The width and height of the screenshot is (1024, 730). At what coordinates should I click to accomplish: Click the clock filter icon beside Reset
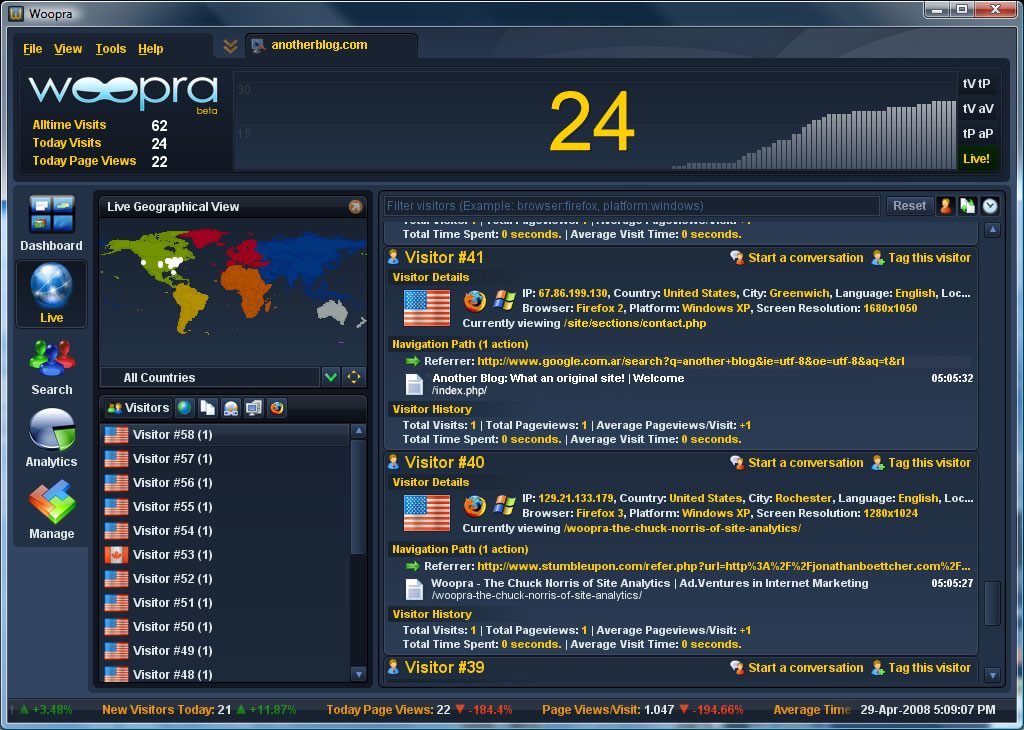[990, 206]
